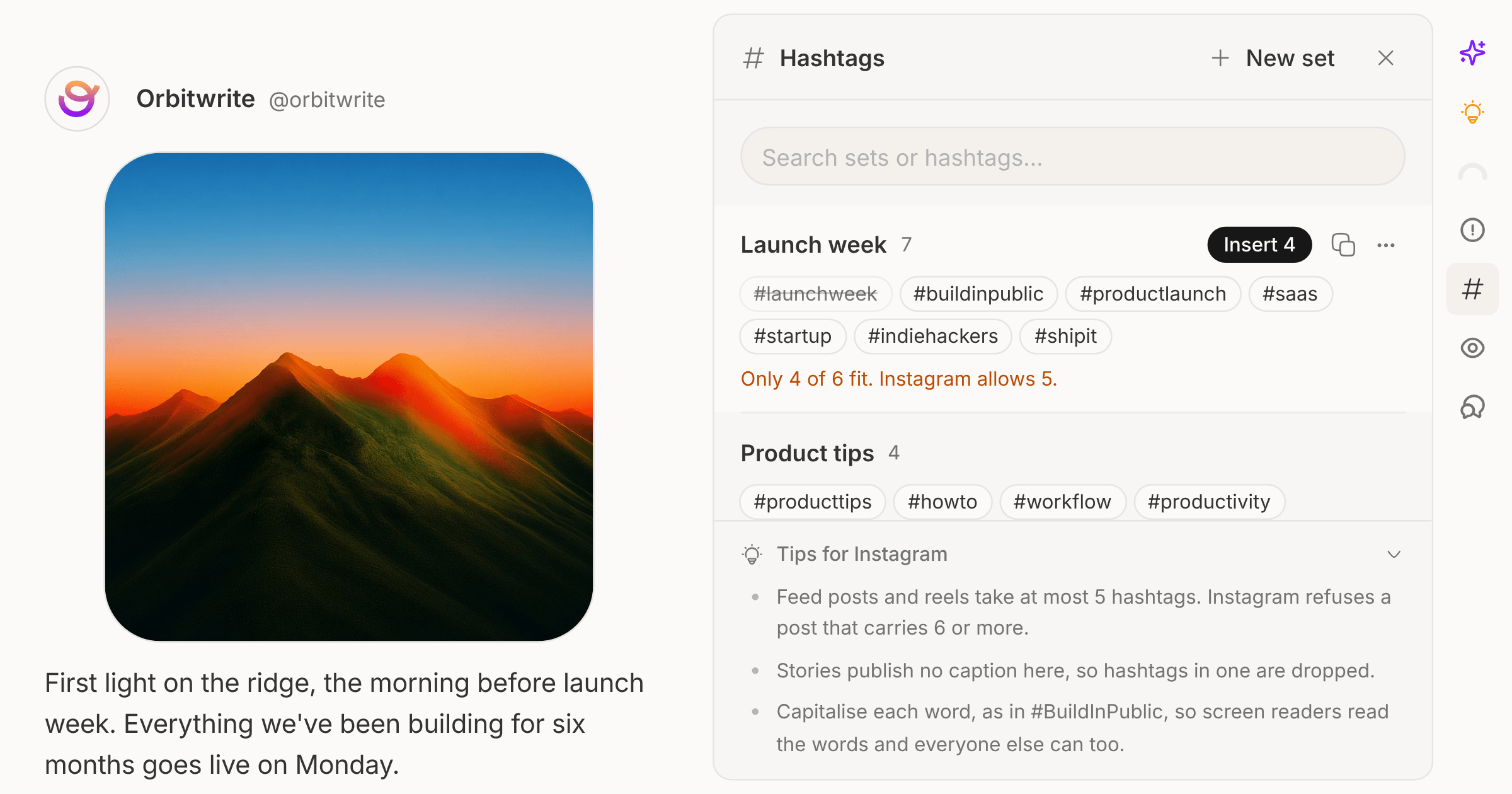1512x794 pixels.
Task: Click the 'Only 4 of 6 fit' warning
Action: pyautogui.click(x=898, y=379)
